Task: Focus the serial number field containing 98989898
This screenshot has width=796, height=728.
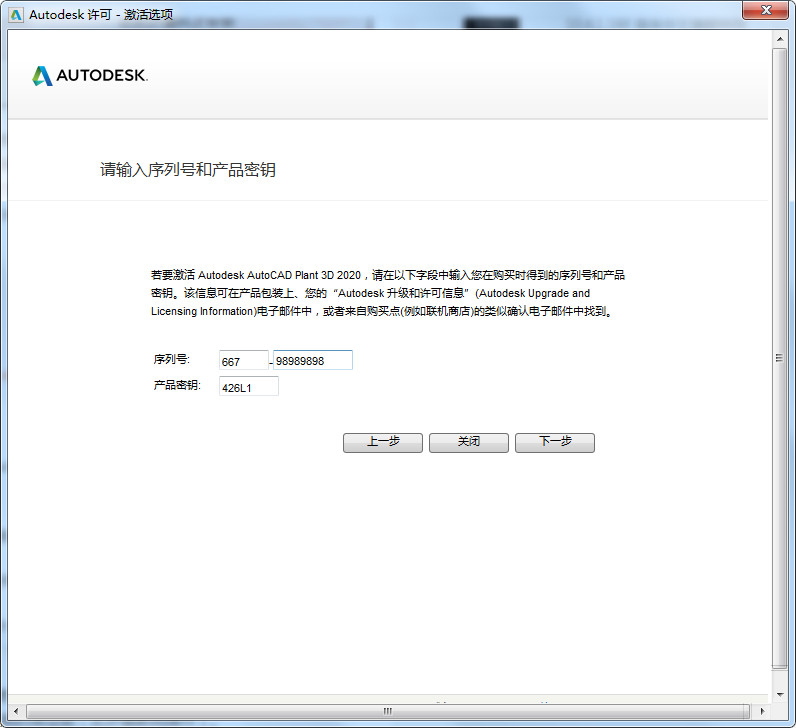Action: [x=313, y=360]
